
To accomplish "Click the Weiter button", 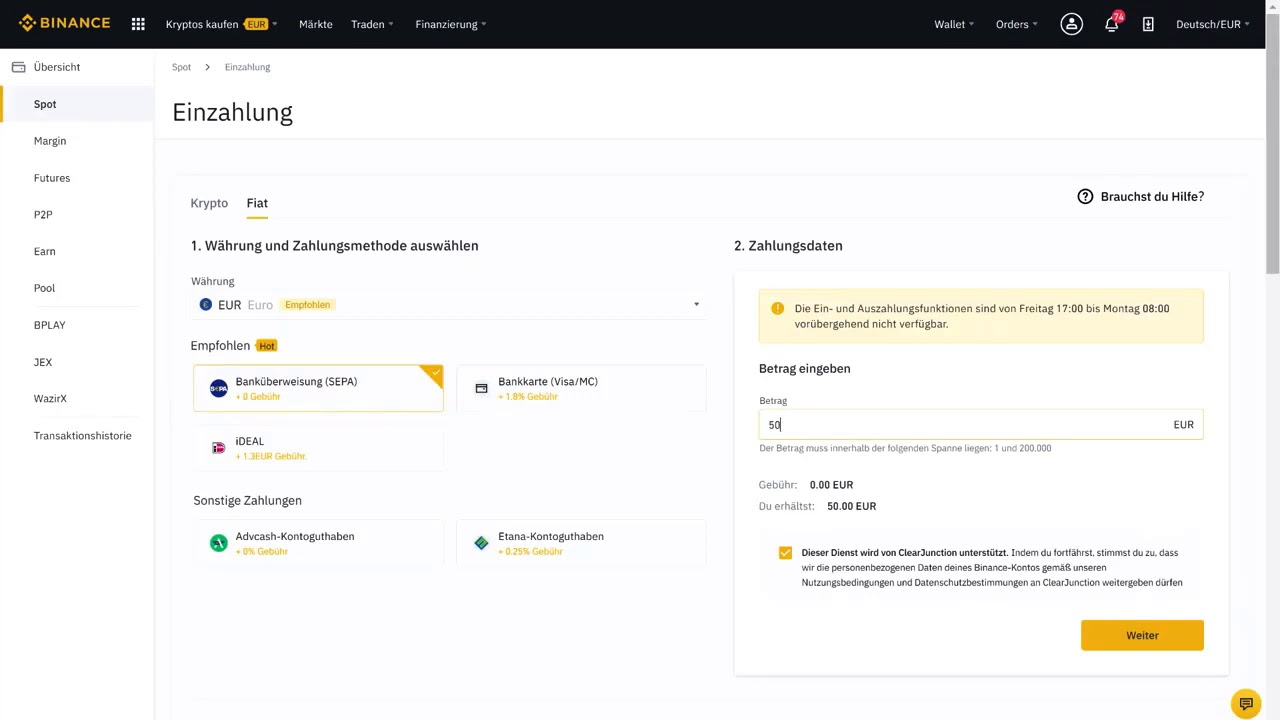I will [x=1142, y=635].
